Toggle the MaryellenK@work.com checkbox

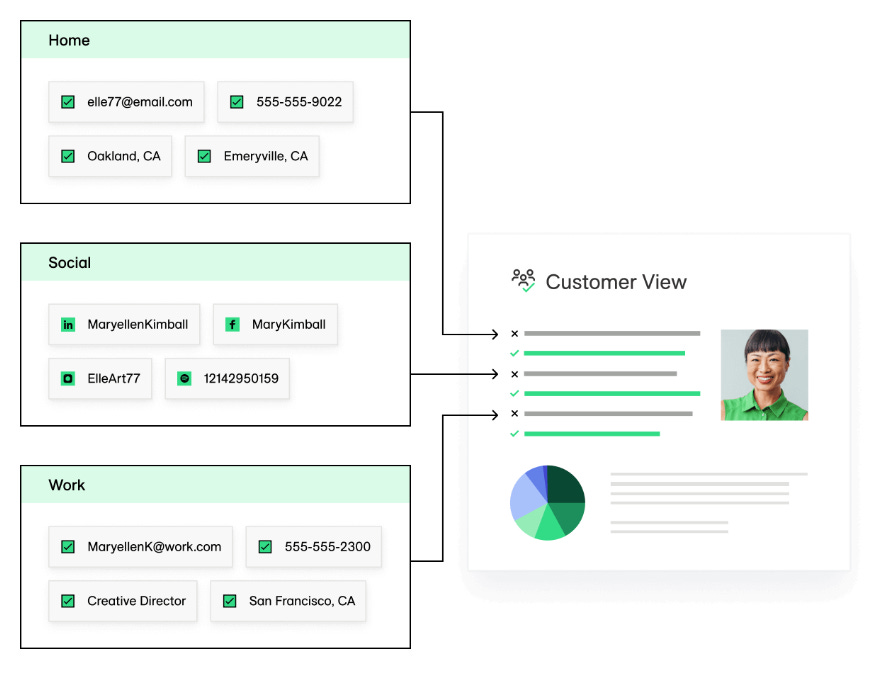(x=68, y=547)
